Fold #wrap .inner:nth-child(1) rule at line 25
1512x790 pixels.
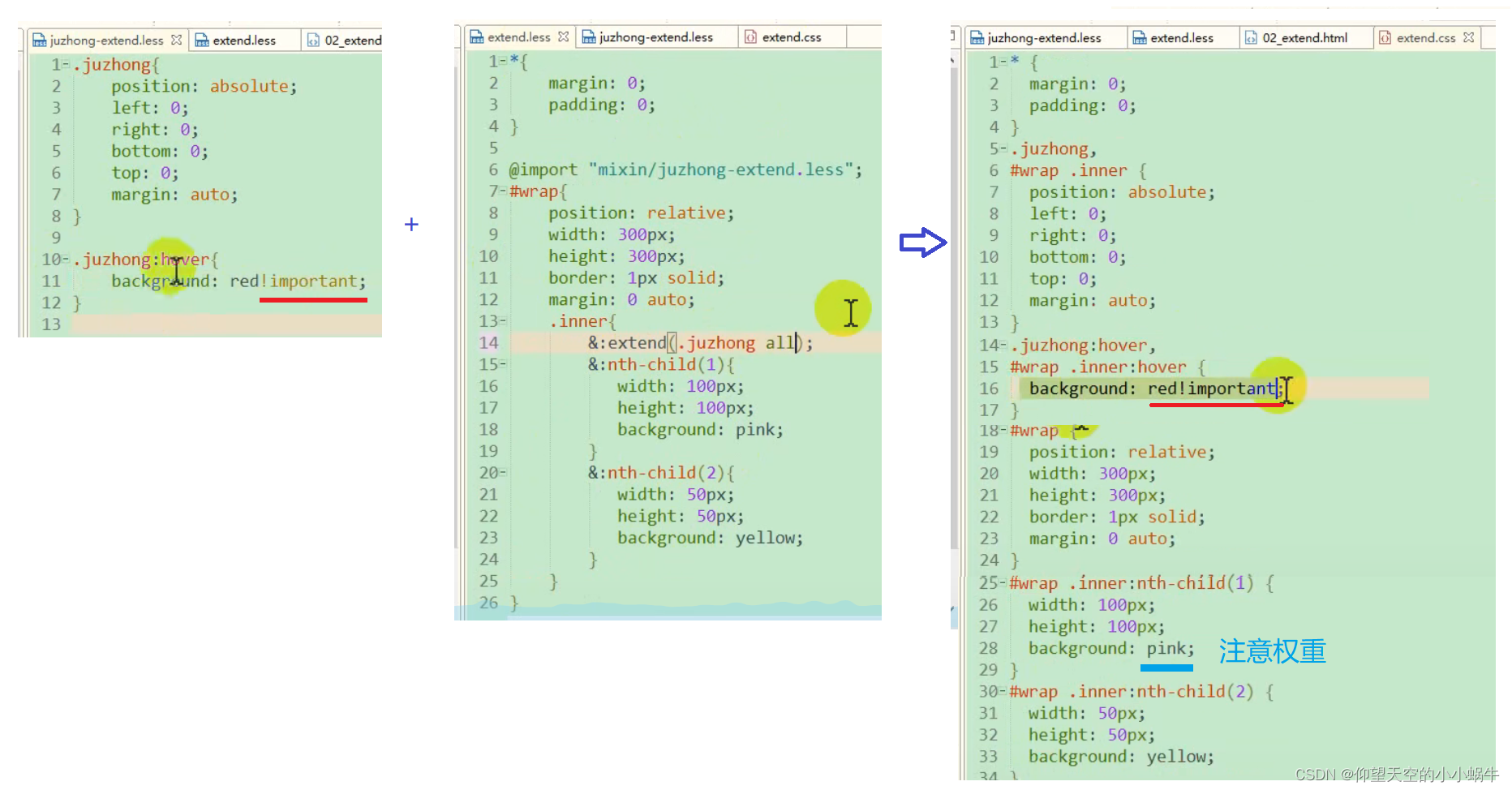(x=1003, y=583)
